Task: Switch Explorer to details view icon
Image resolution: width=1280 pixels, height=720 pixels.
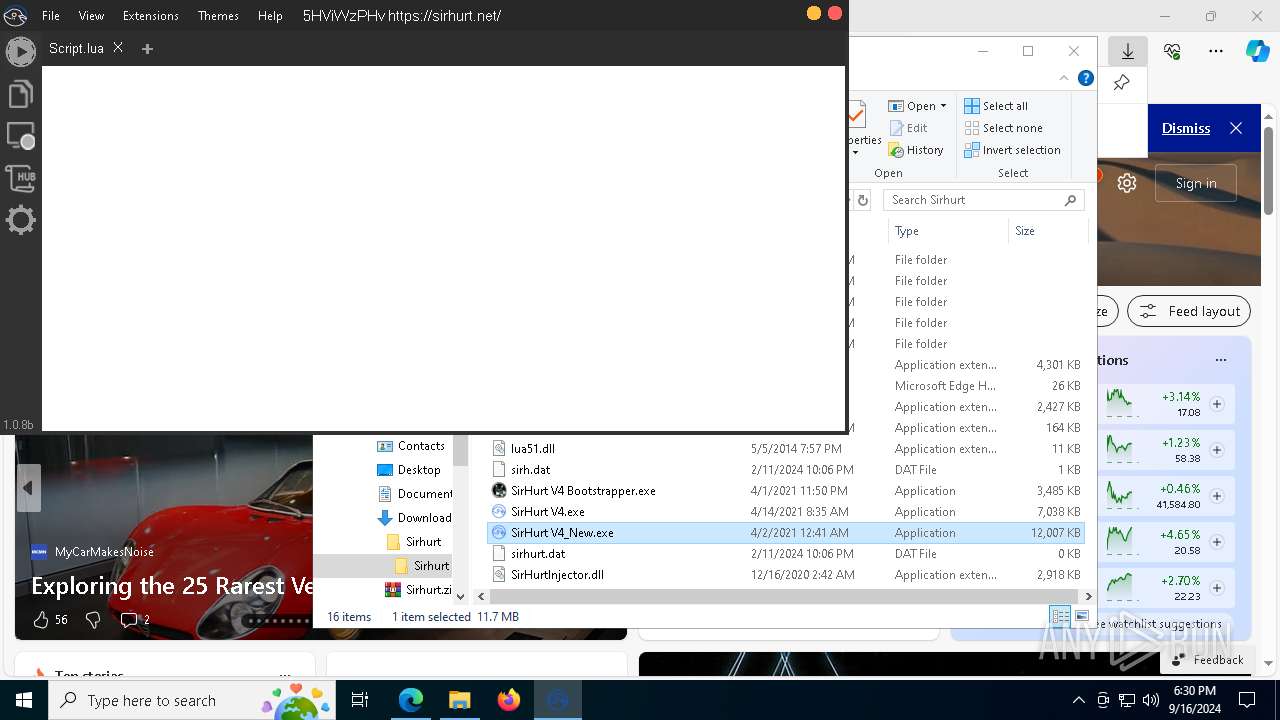Action: (1060, 616)
